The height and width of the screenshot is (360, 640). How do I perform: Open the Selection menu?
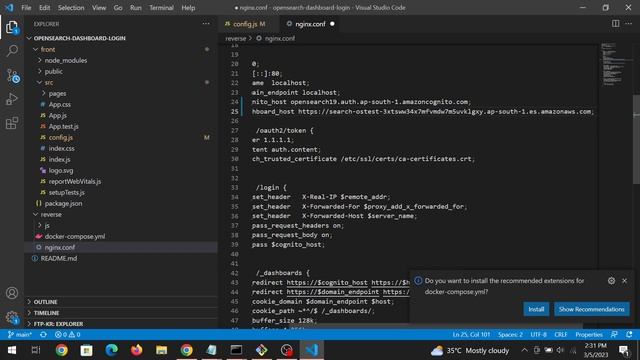[x=71, y=7]
